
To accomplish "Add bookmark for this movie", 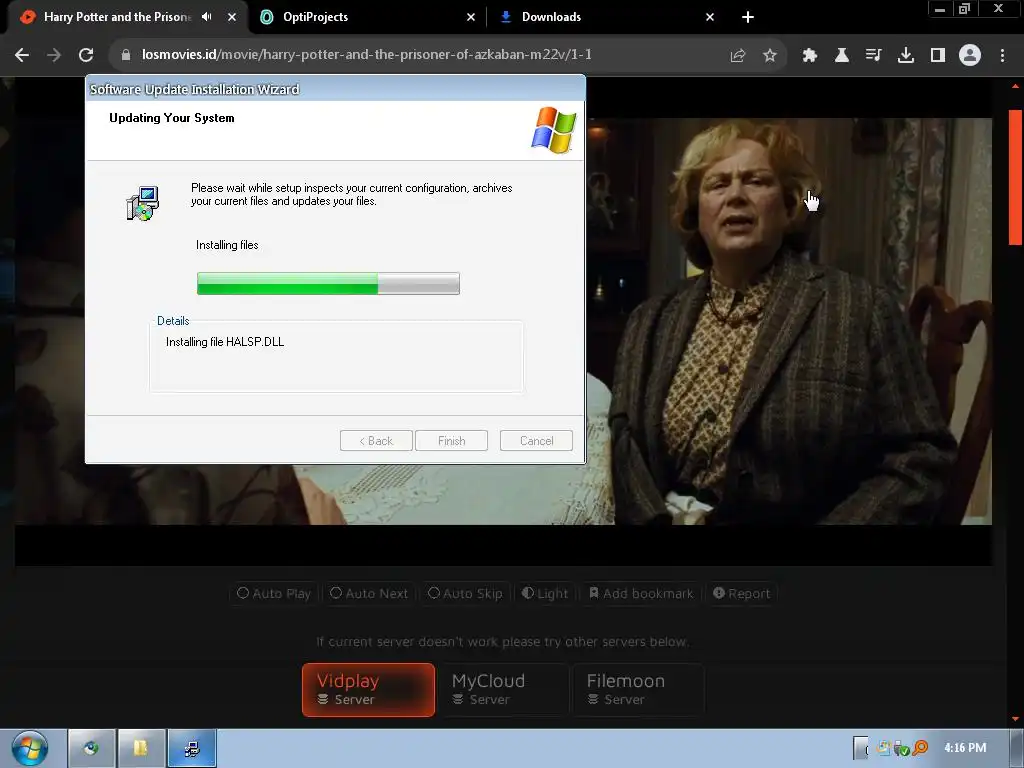I will [x=641, y=594].
